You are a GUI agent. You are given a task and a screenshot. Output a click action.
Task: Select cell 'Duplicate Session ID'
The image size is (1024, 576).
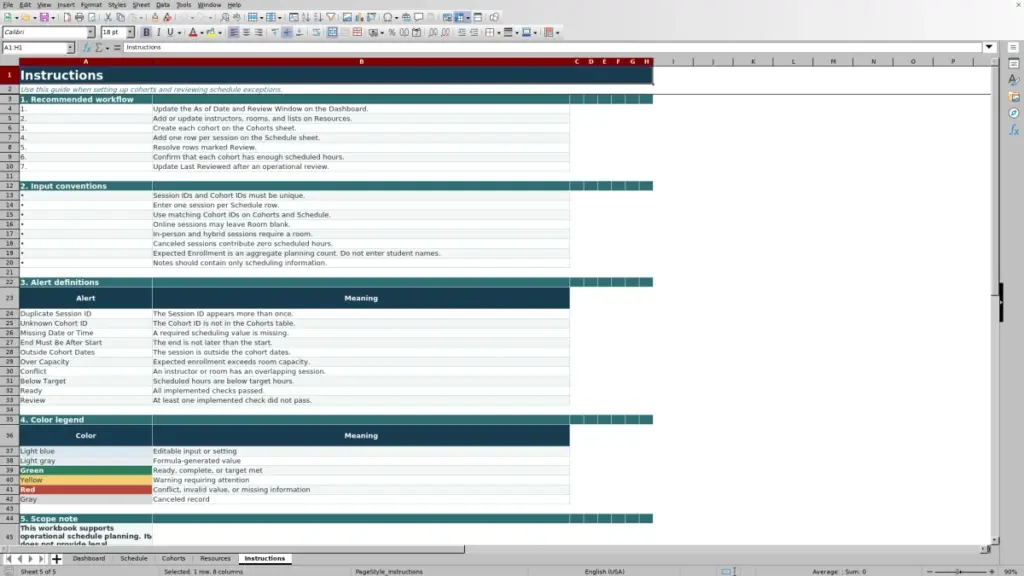click(86, 313)
